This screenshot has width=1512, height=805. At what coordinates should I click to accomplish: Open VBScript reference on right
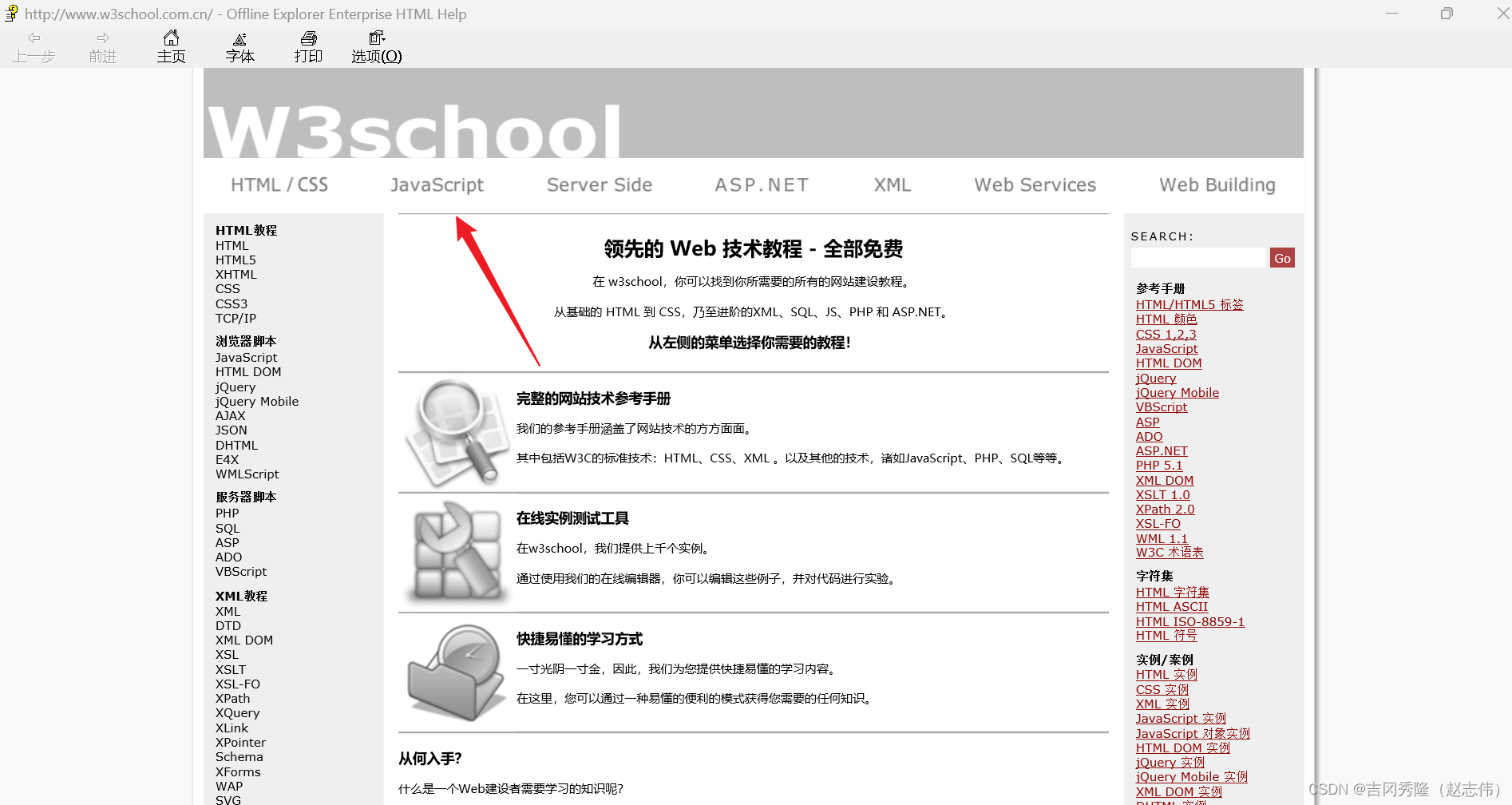click(x=1162, y=407)
